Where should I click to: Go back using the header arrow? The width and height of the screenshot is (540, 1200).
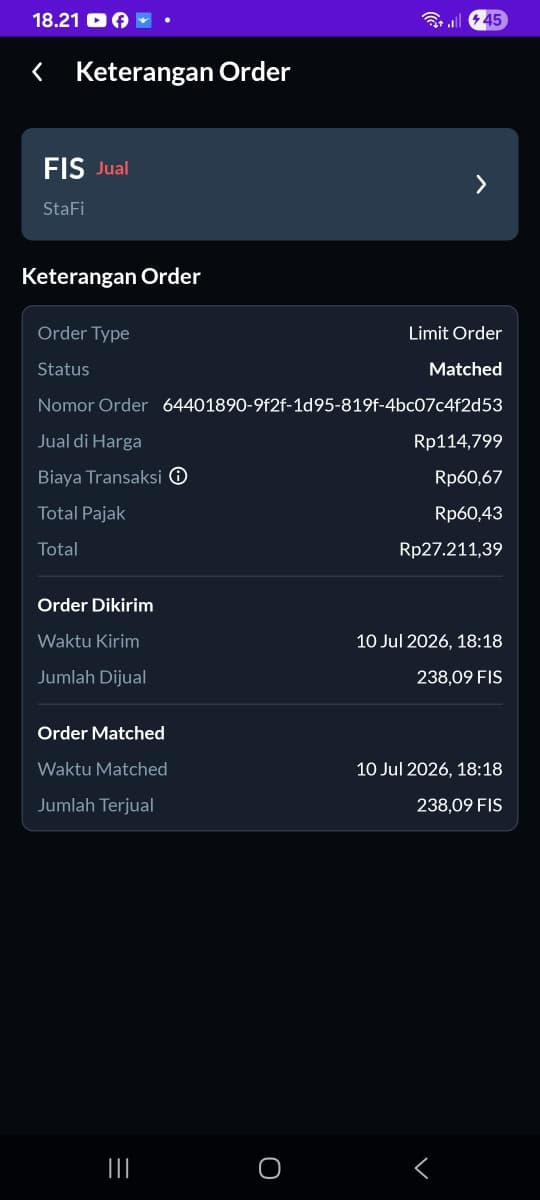point(37,72)
